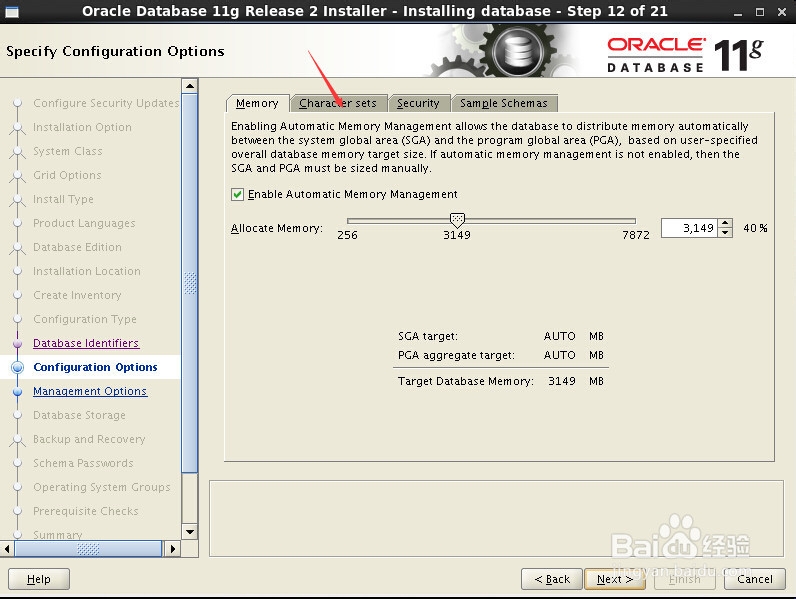Open the Character sets tab
796x599 pixels.
pos(338,103)
